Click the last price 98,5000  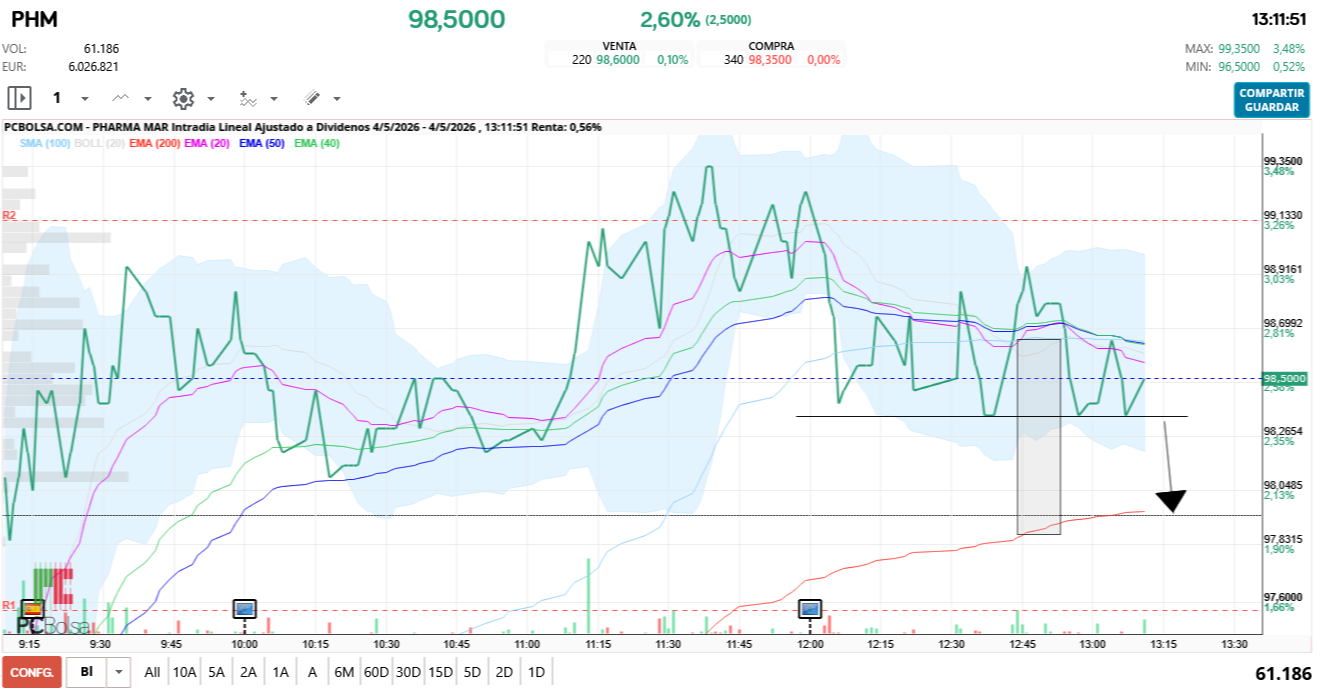(x=457, y=19)
